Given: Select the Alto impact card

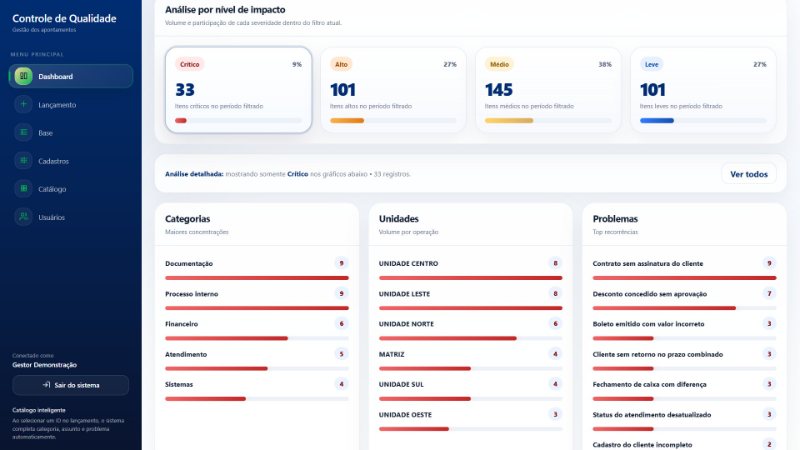Looking at the screenshot, I should [393, 90].
